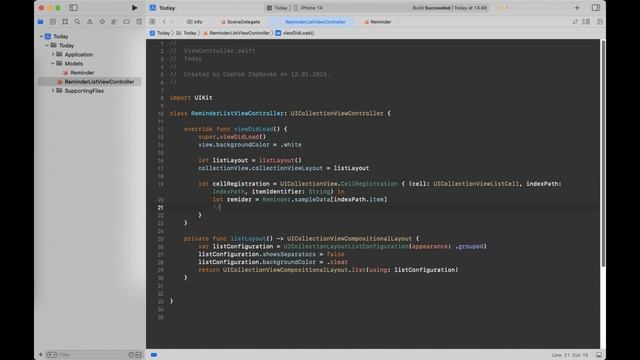Open the Report navigator icon
The height and width of the screenshot is (360, 640).
pyautogui.click(x=139, y=22)
